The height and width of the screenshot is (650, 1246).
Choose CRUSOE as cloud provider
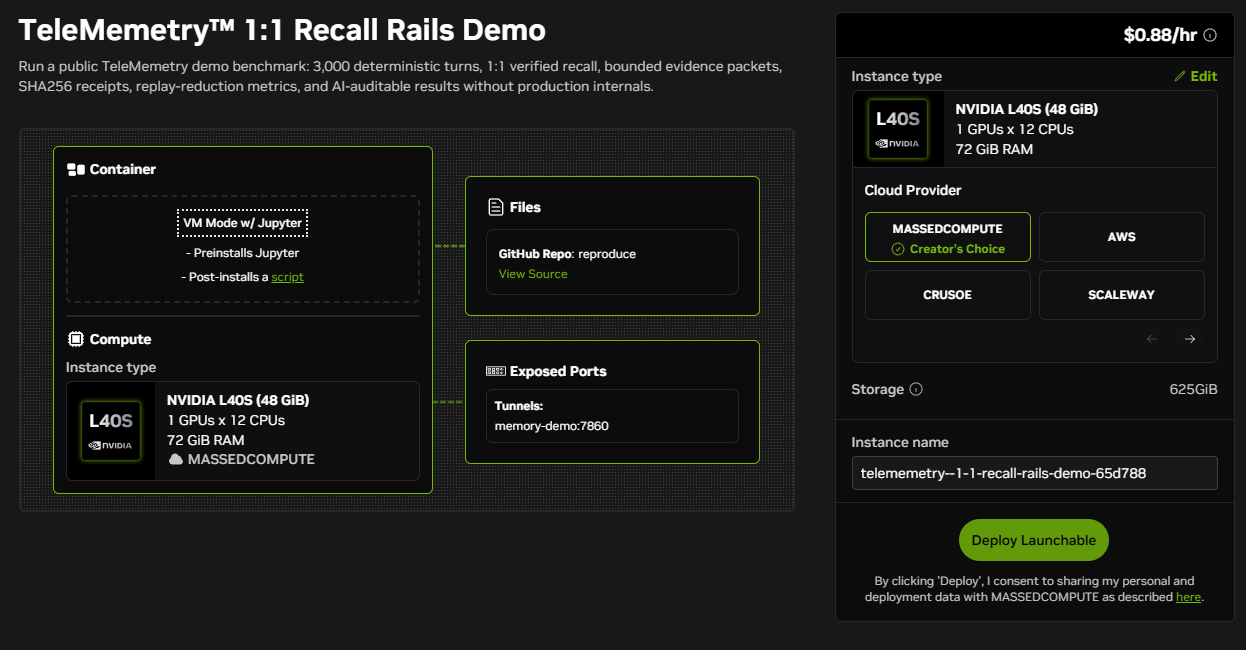[x=948, y=295]
